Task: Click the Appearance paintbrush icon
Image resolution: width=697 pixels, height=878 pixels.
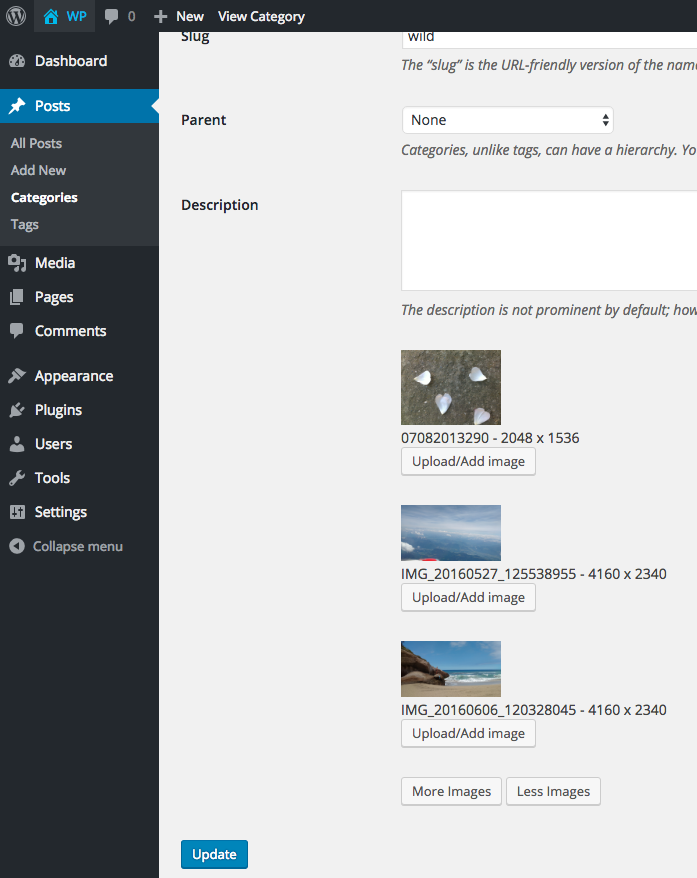Action: pyautogui.click(x=17, y=376)
